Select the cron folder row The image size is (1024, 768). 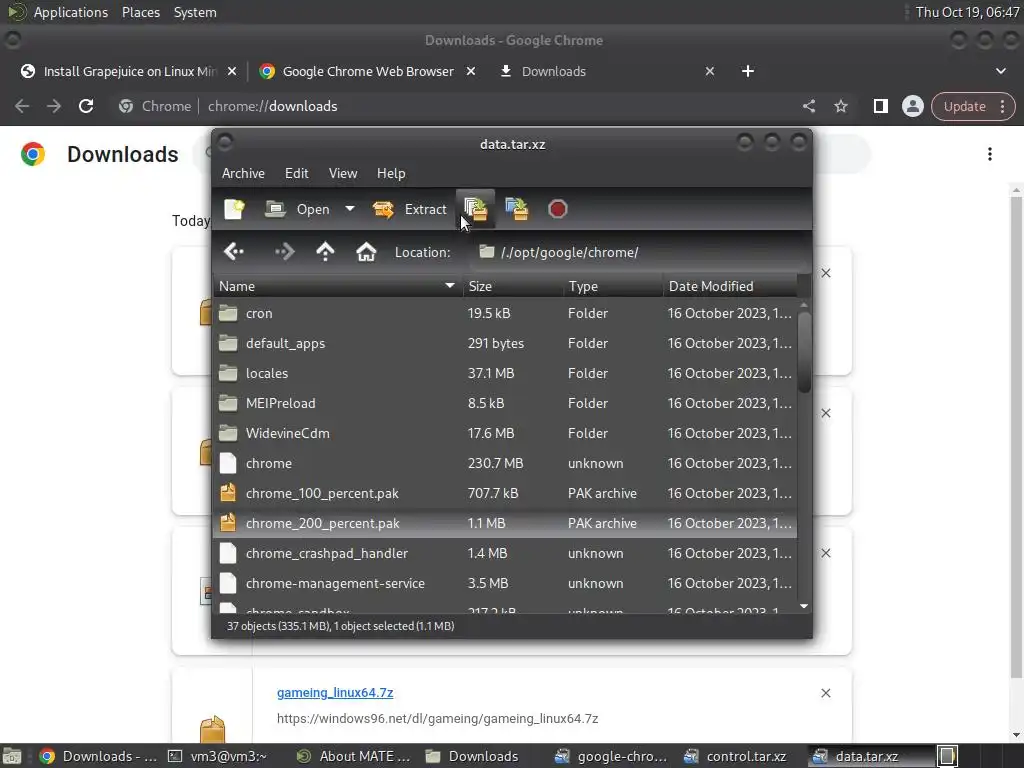coord(505,313)
